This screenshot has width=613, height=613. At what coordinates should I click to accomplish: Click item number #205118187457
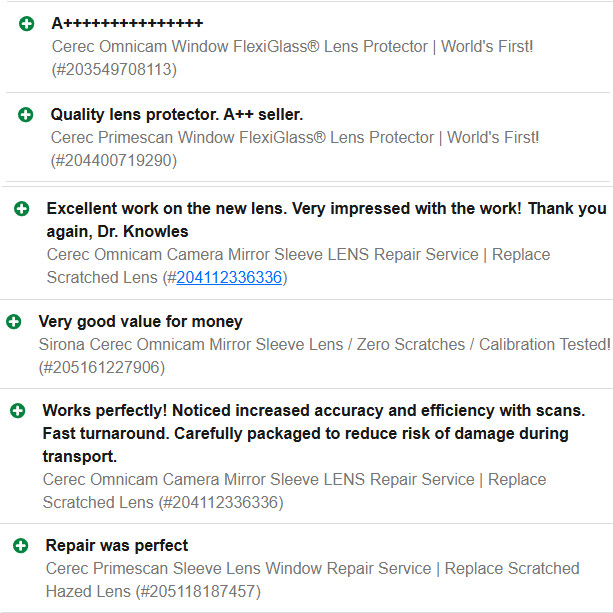198,592
